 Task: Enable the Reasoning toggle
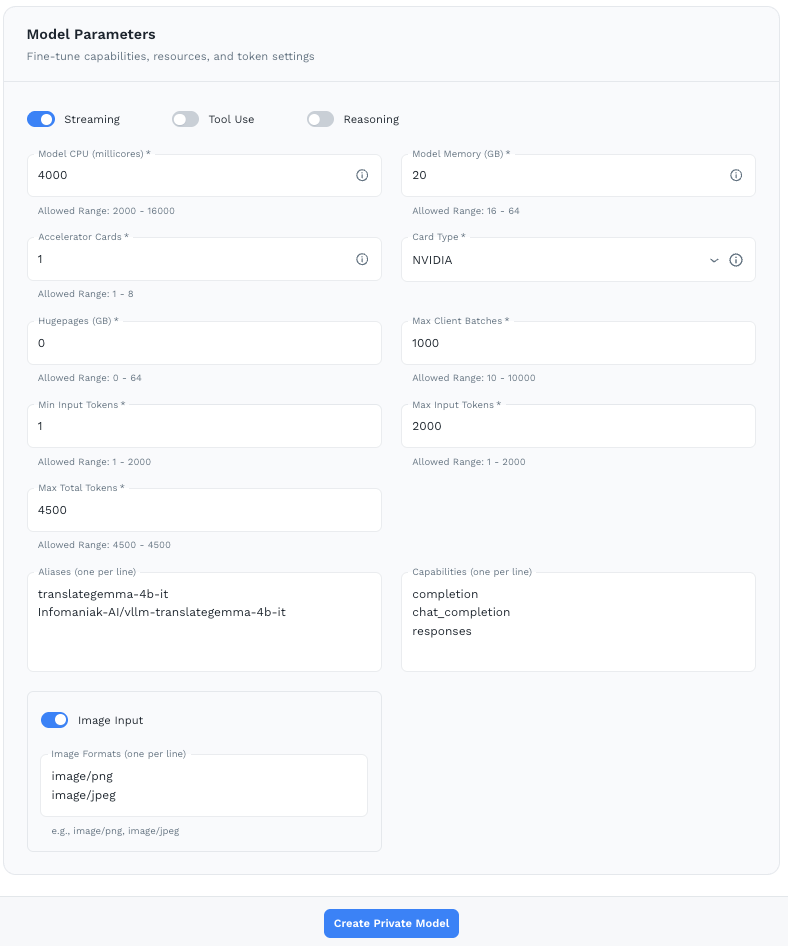tap(320, 118)
